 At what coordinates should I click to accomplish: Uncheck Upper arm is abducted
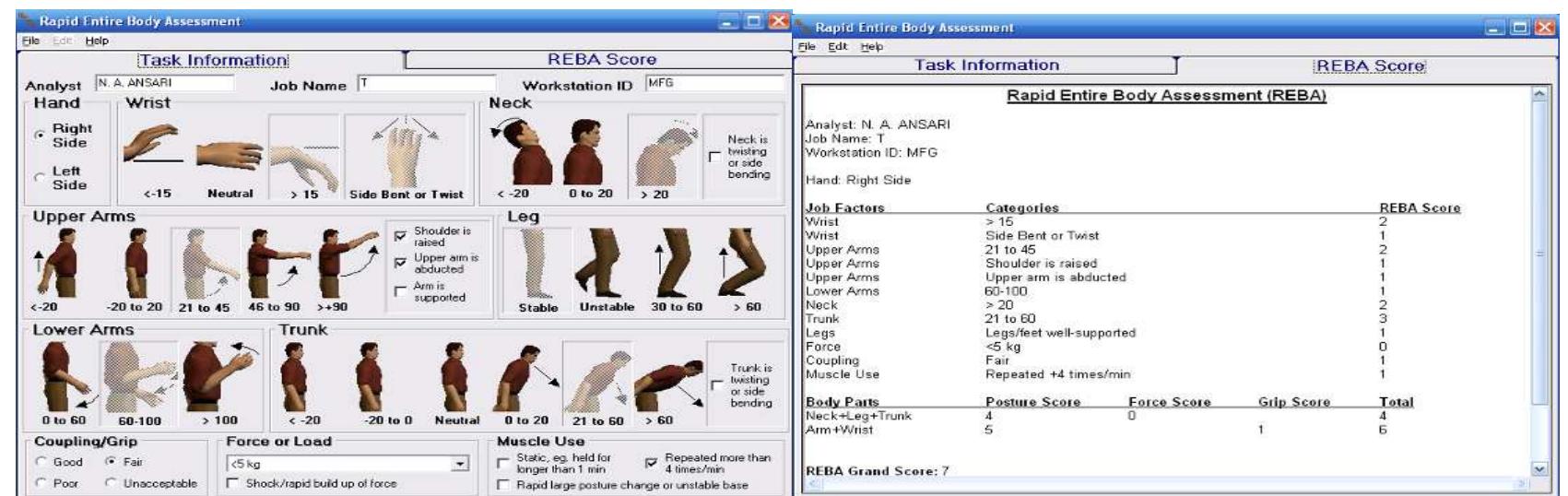(400, 264)
